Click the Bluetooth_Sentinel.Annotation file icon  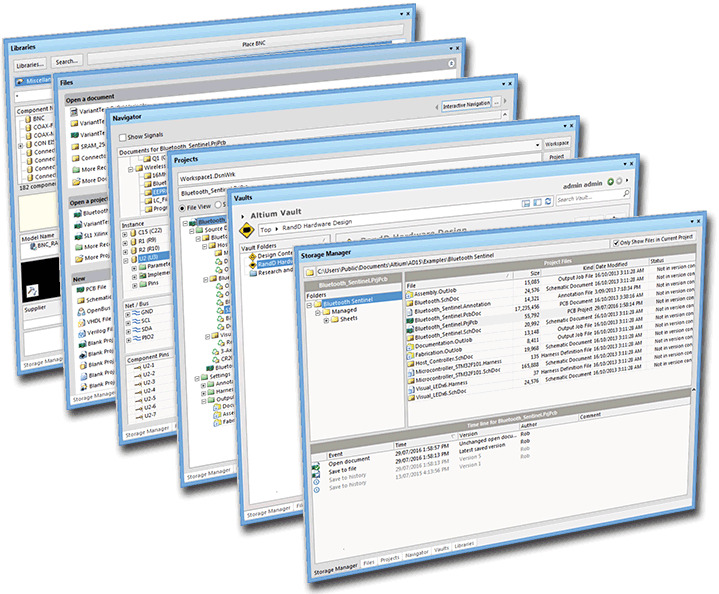pyautogui.click(x=409, y=312)
